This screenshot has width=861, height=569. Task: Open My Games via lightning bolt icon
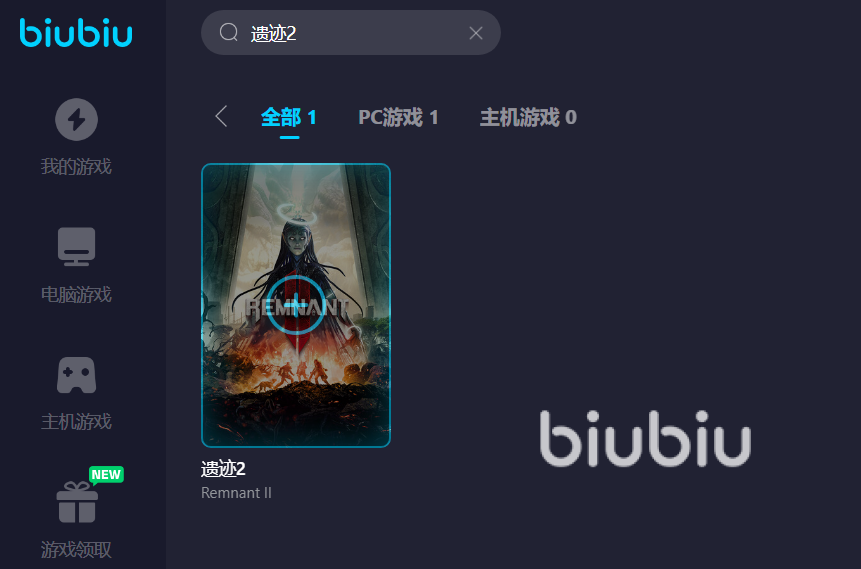(x=76, y=119)
